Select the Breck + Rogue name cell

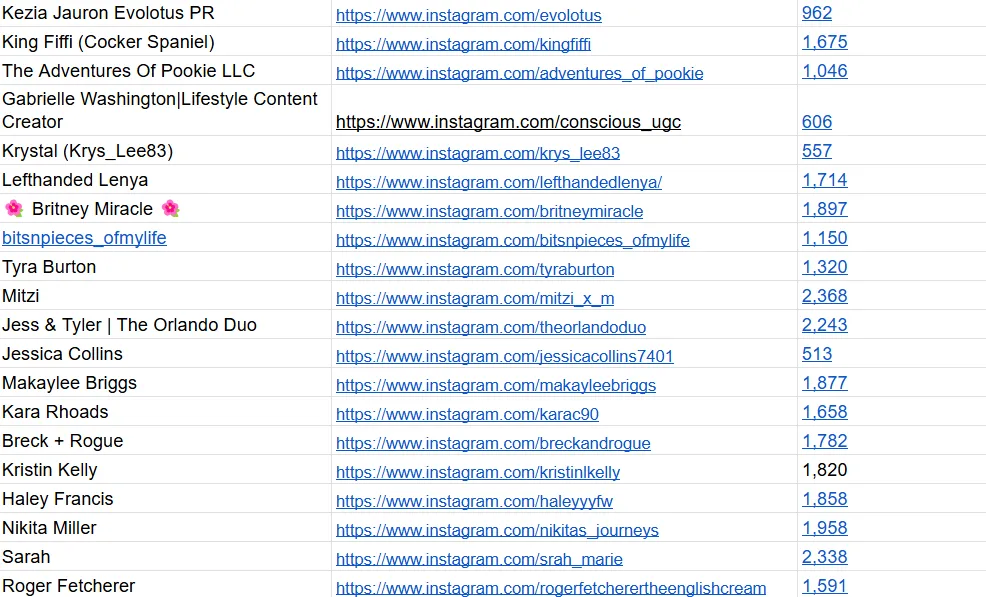point(63,441)
